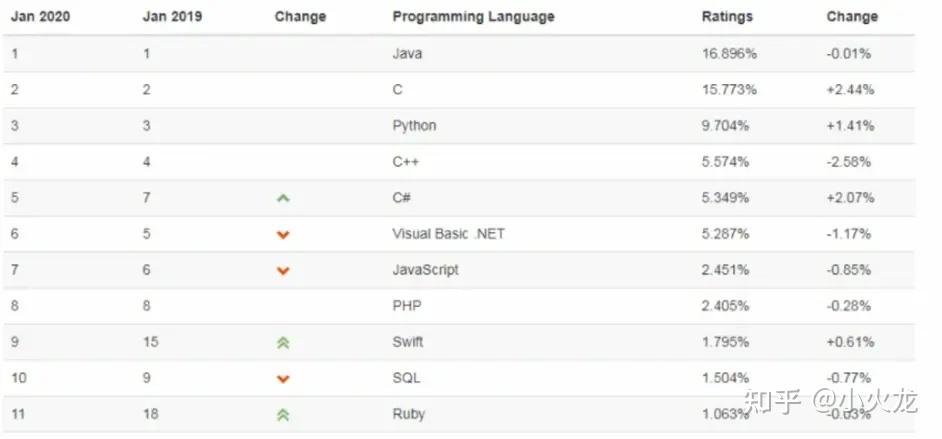Screen dimensions: 942x439
Task: Click the red down arrow in the JavaScript row
Action: [x=283, y=271]
